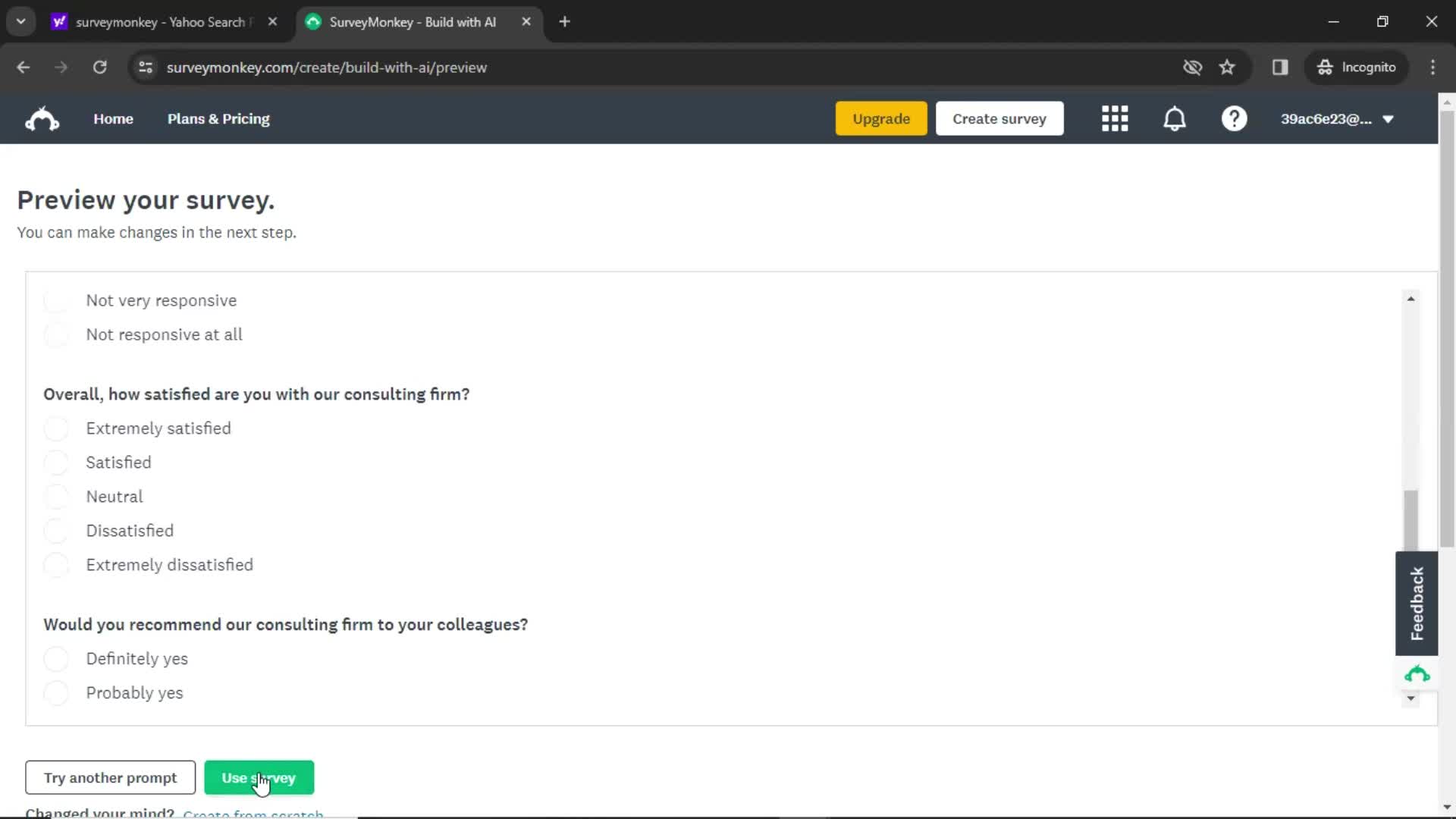Click the Home menu item
This screenshot has width=1456, height=819.
(113, 119)
